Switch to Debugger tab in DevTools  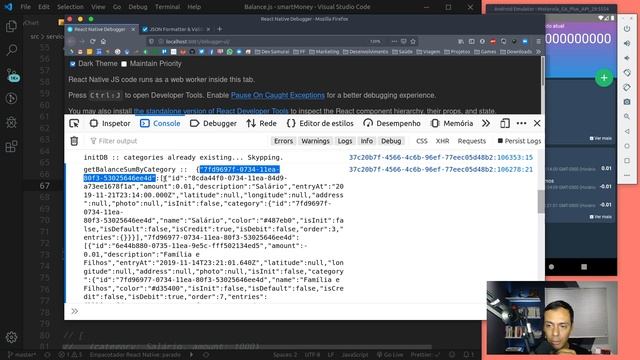coord(213,123)
